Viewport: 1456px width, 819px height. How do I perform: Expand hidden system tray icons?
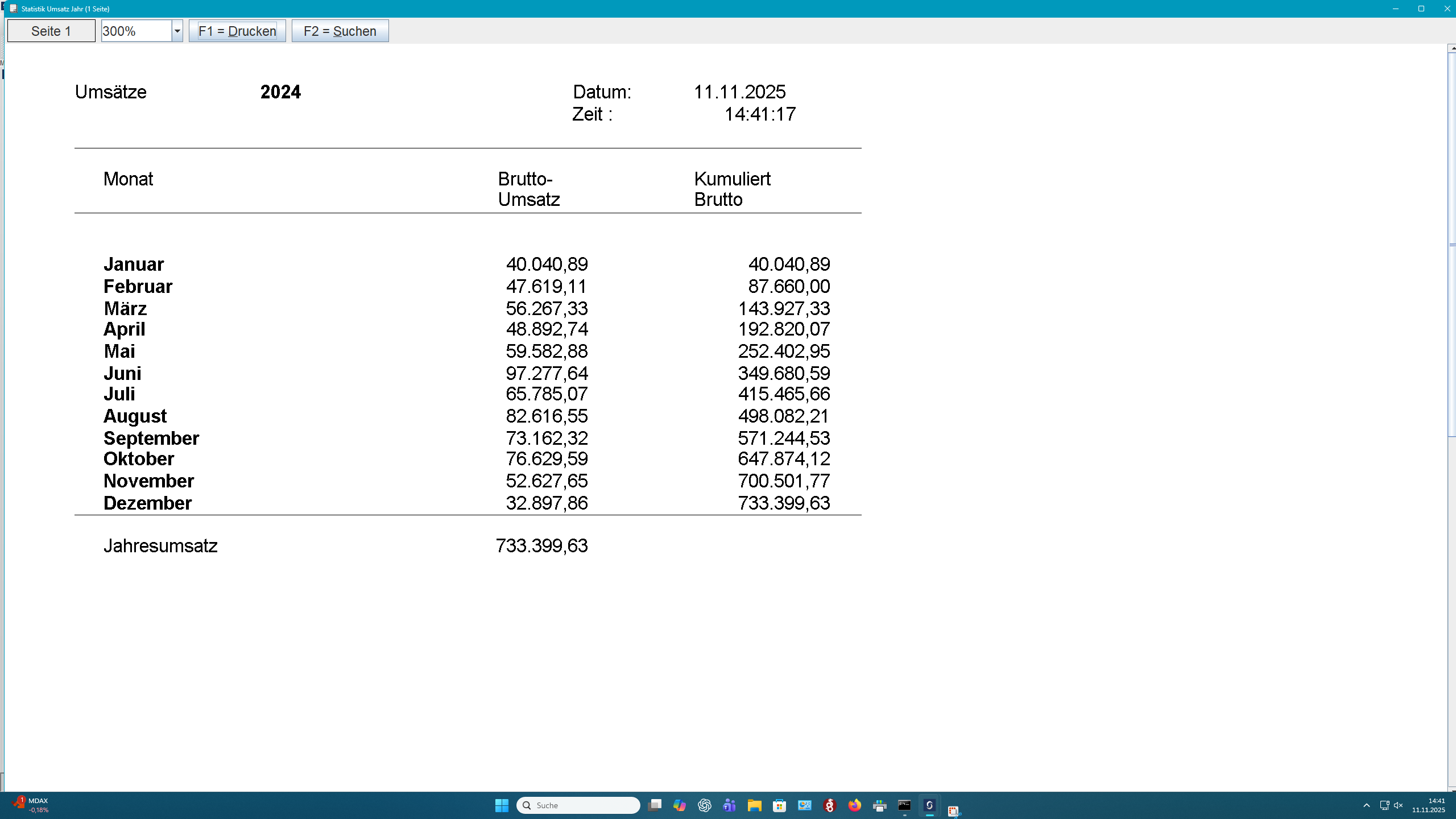pos(1367,805)
